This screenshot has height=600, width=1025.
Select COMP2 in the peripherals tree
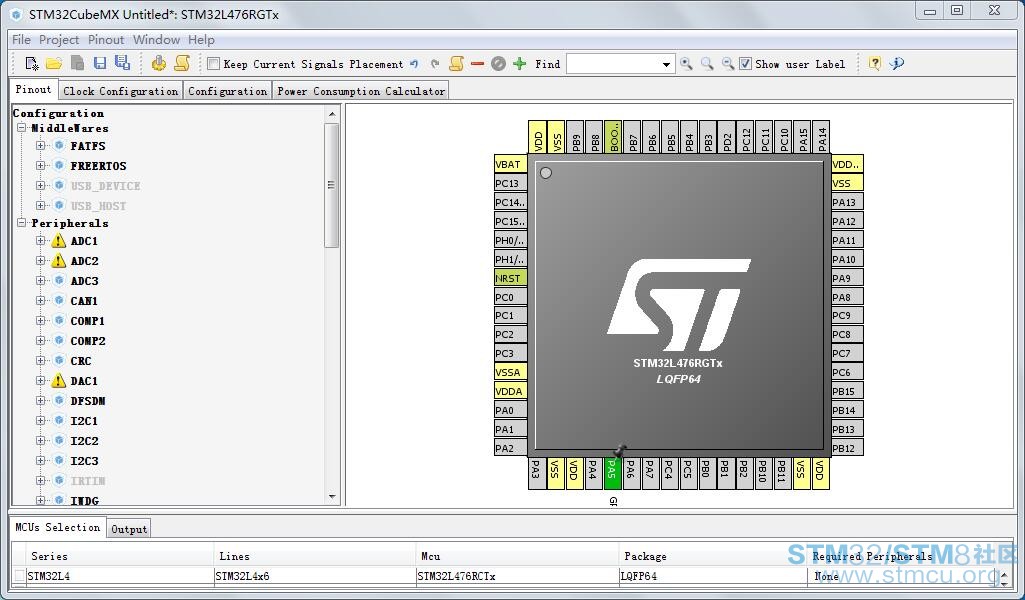(88, 341)
